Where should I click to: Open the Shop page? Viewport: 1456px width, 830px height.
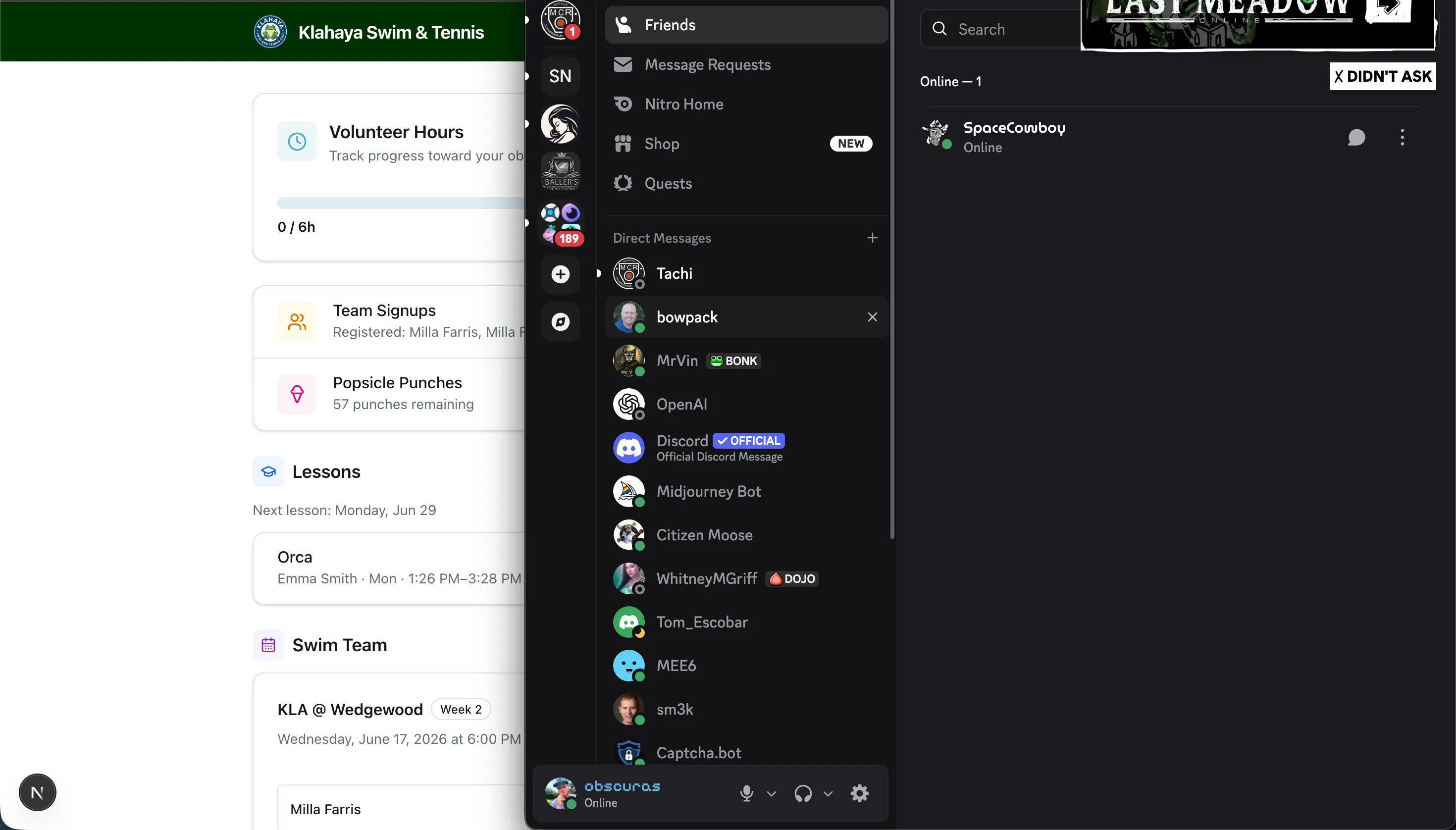click(661, 144)
